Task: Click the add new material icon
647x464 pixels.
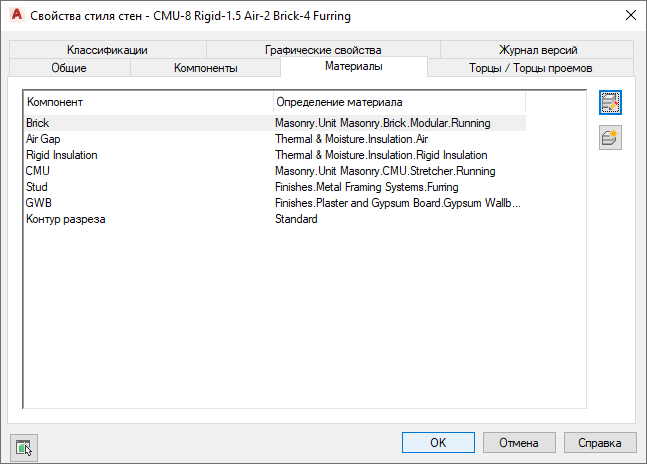Action: [610, 138]
